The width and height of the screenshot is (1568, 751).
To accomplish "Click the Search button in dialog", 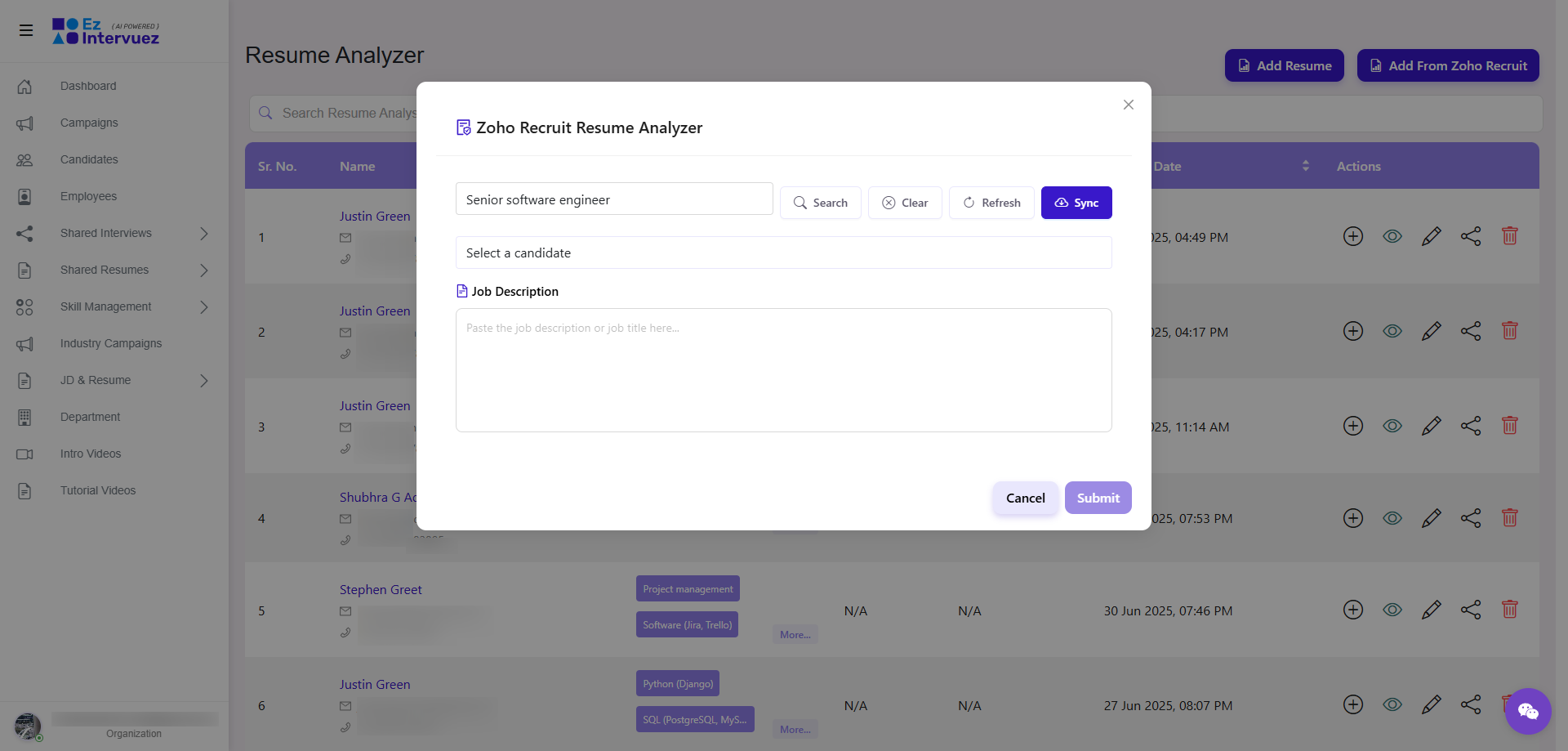I will 821,203.
